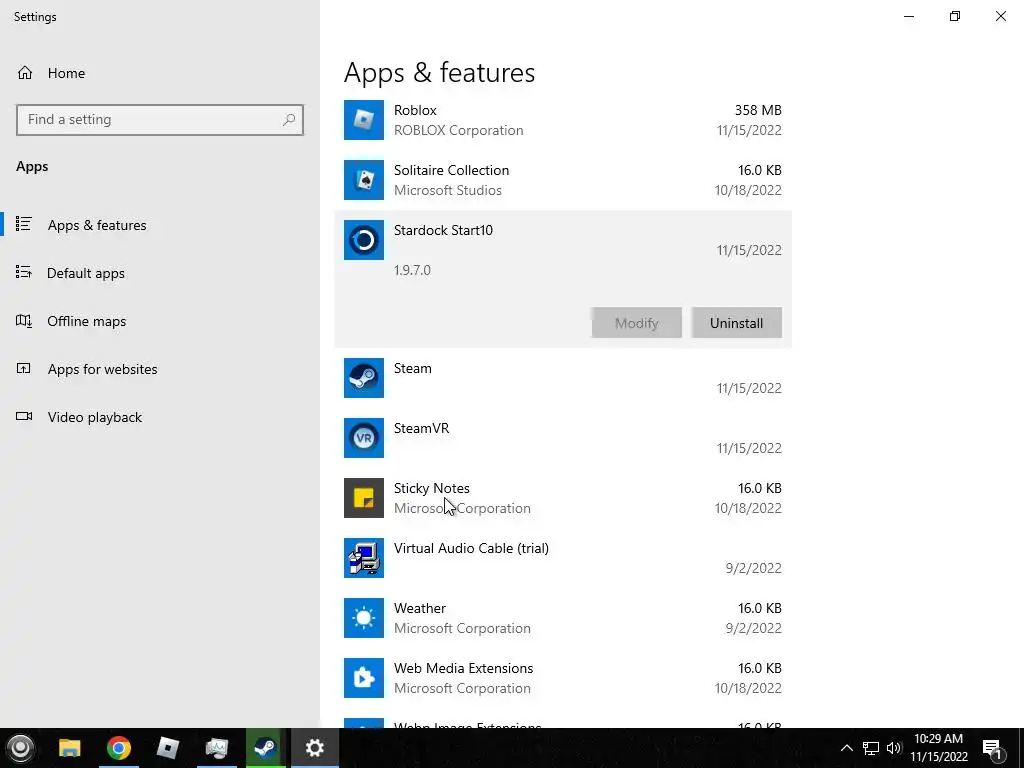This screenshot has width=1024, height=768.
Task: Uninstall Stardock Start10
Action: tap(737, 323)
